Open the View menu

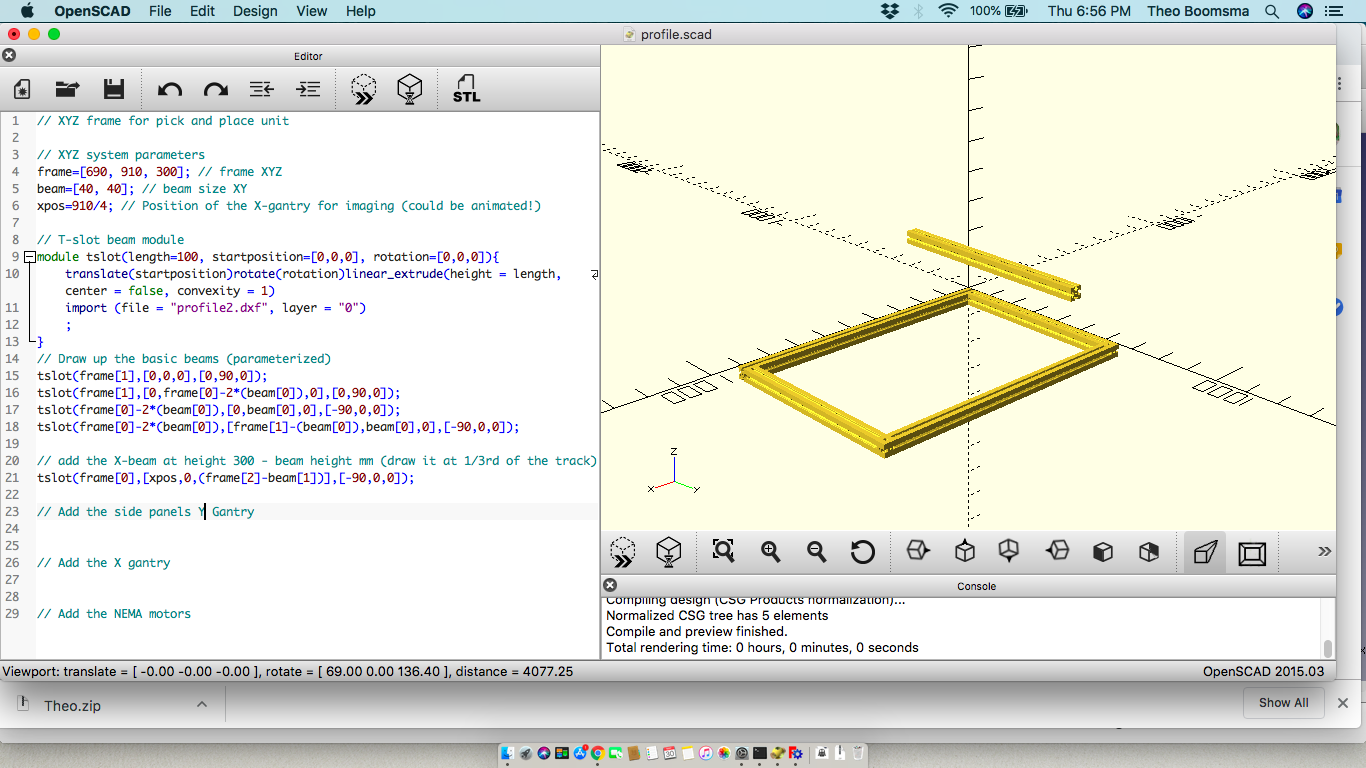point(311,11)
